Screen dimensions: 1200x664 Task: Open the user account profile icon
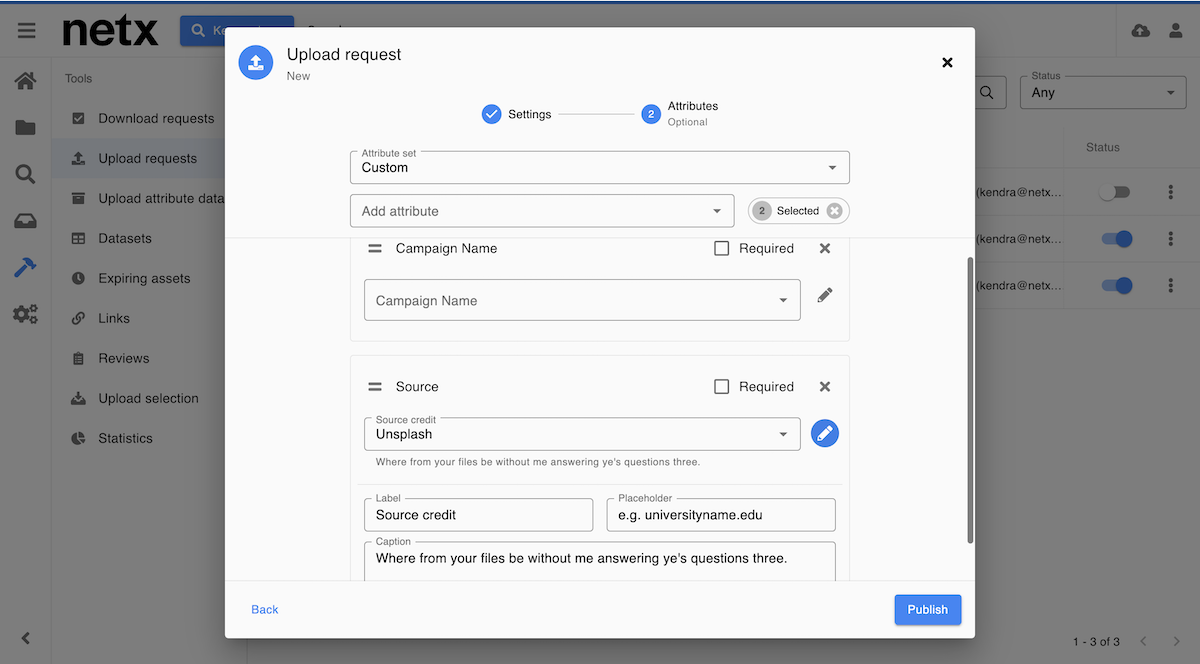coord(1176,31)
